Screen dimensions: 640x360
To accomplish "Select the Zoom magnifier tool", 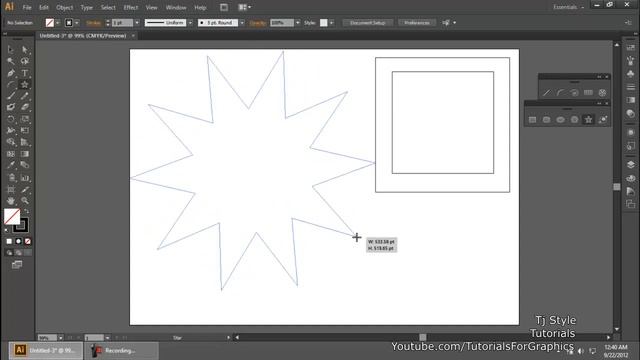I will pyautogui.click(x=24, y=201).
